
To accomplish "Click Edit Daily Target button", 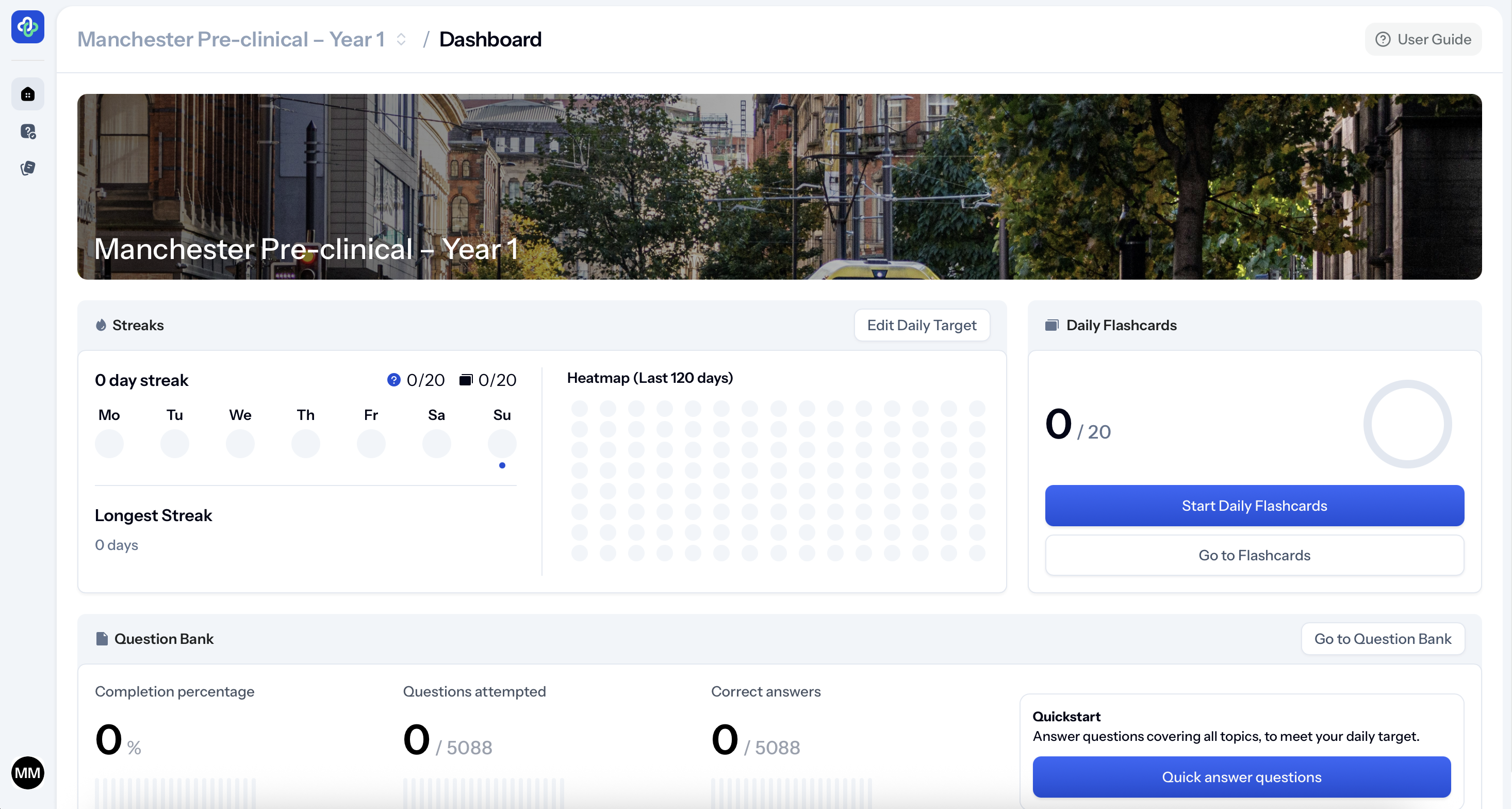I will point(922,325).
